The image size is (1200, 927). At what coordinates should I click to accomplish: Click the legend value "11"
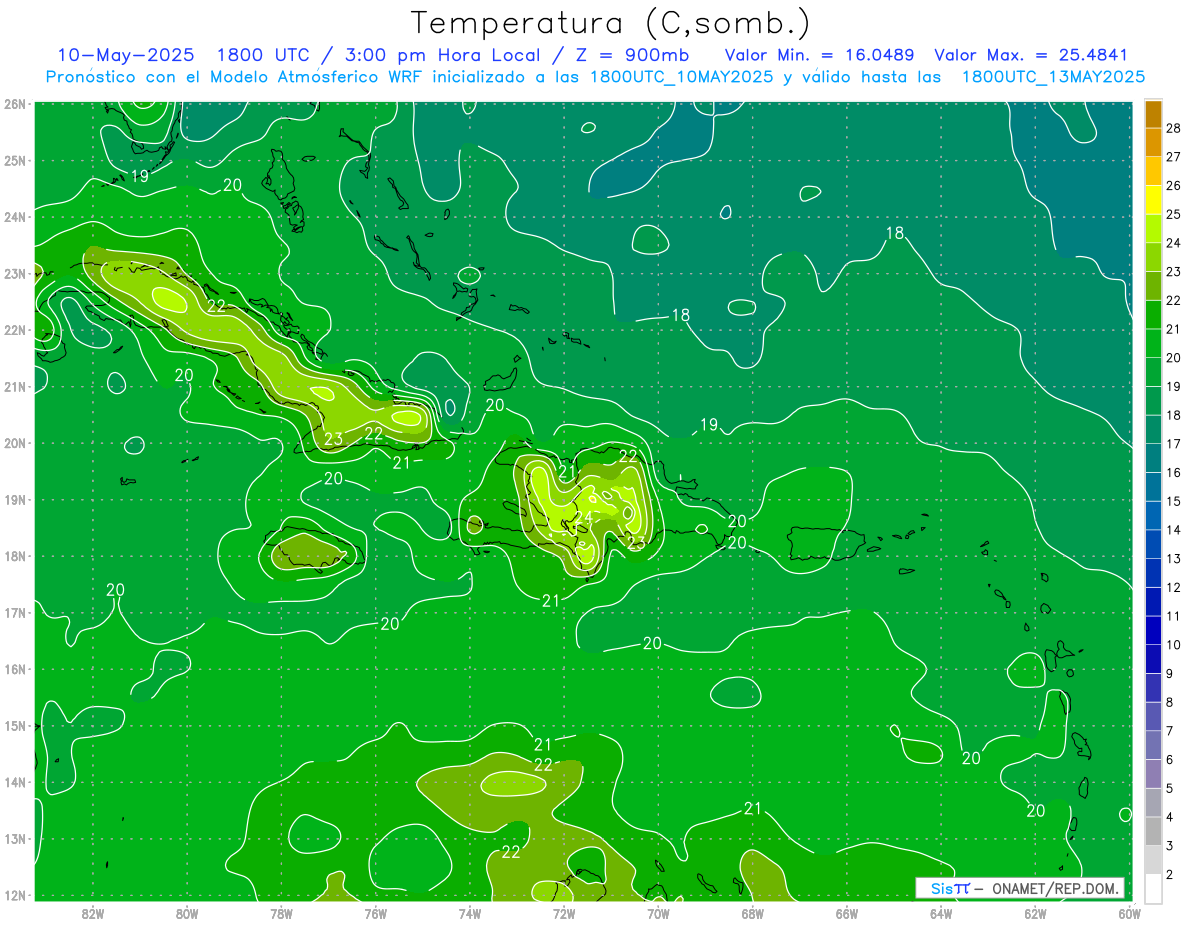point(1174,616)
